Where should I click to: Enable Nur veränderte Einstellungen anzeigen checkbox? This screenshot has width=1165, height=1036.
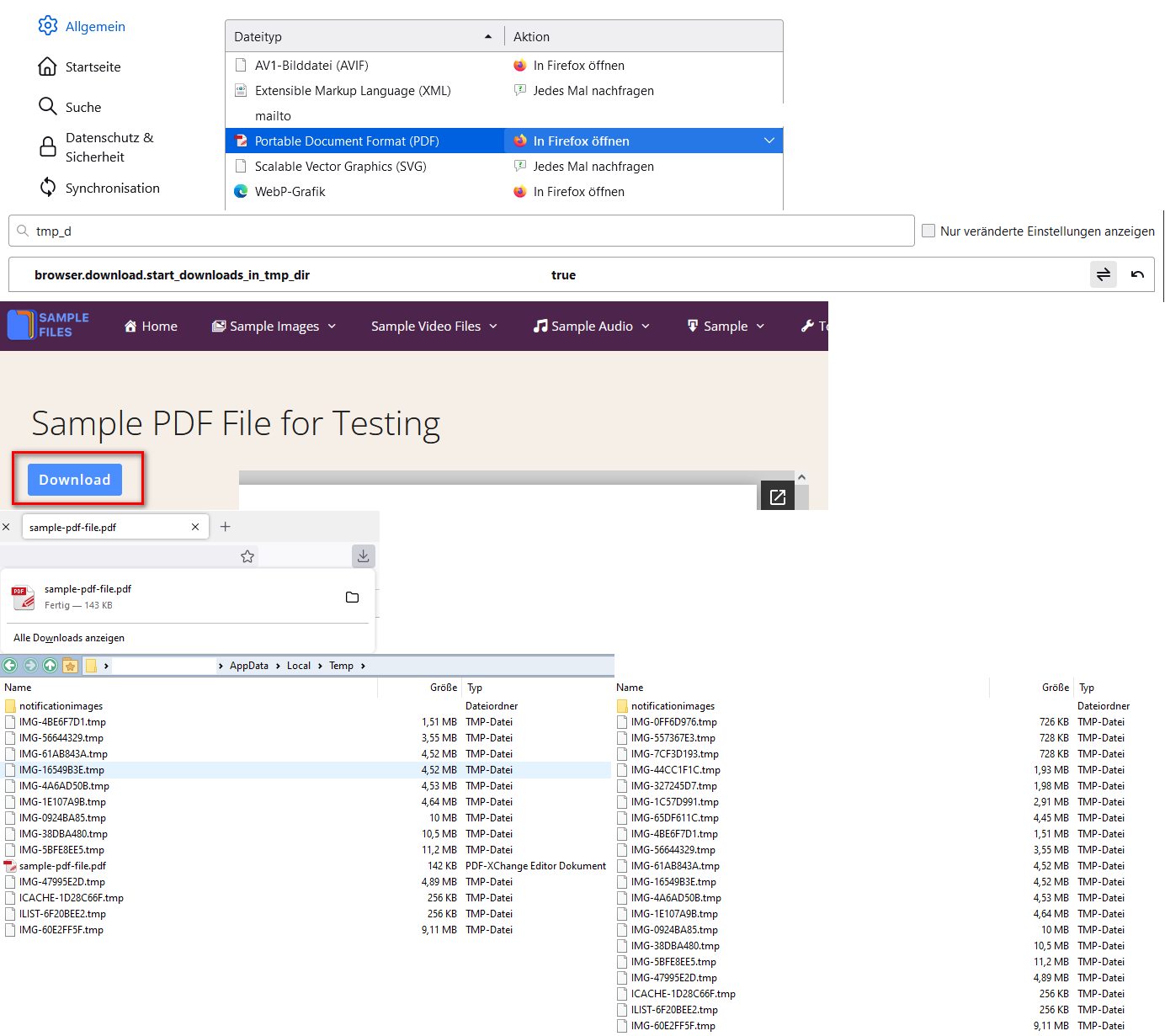(928, 231)
